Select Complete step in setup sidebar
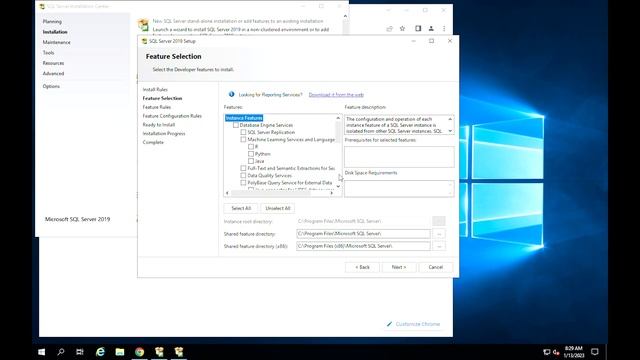The width and height of the screenshot is (640, 360). coord(153,142)
